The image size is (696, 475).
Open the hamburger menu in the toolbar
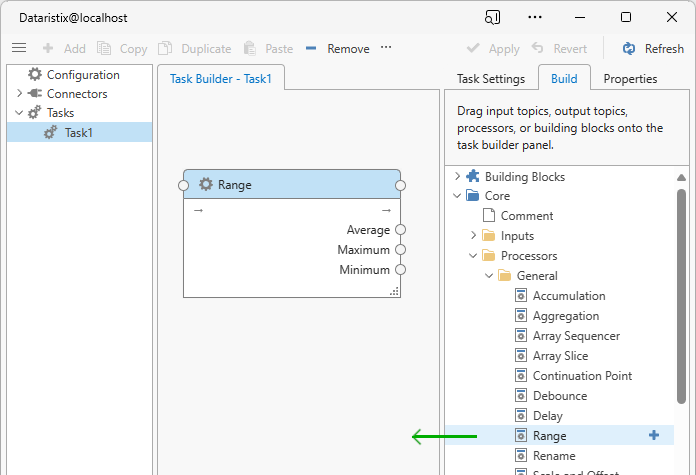point(19,48)
